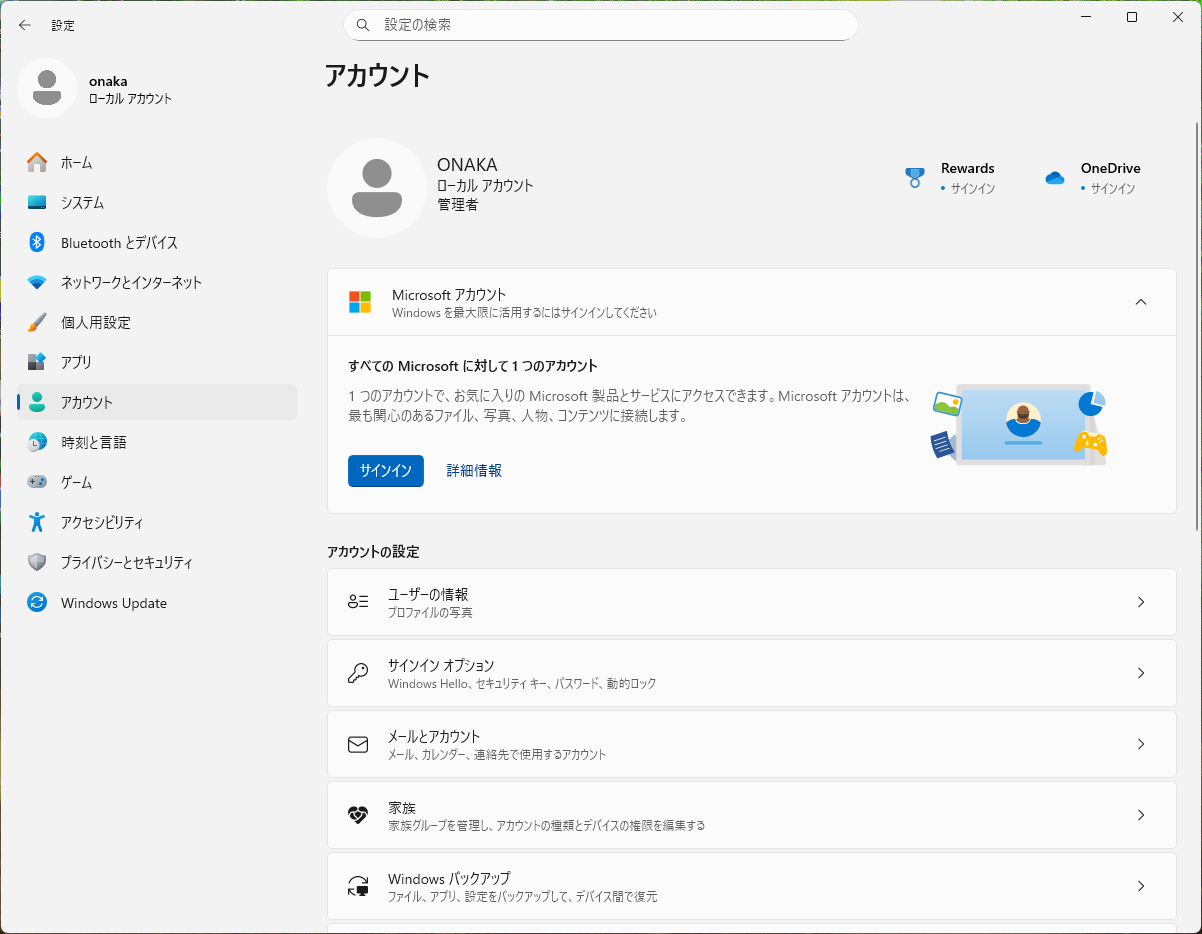Click the Rewards medal icon
The height and width of the screenshot is (934, 1202).
914,178
